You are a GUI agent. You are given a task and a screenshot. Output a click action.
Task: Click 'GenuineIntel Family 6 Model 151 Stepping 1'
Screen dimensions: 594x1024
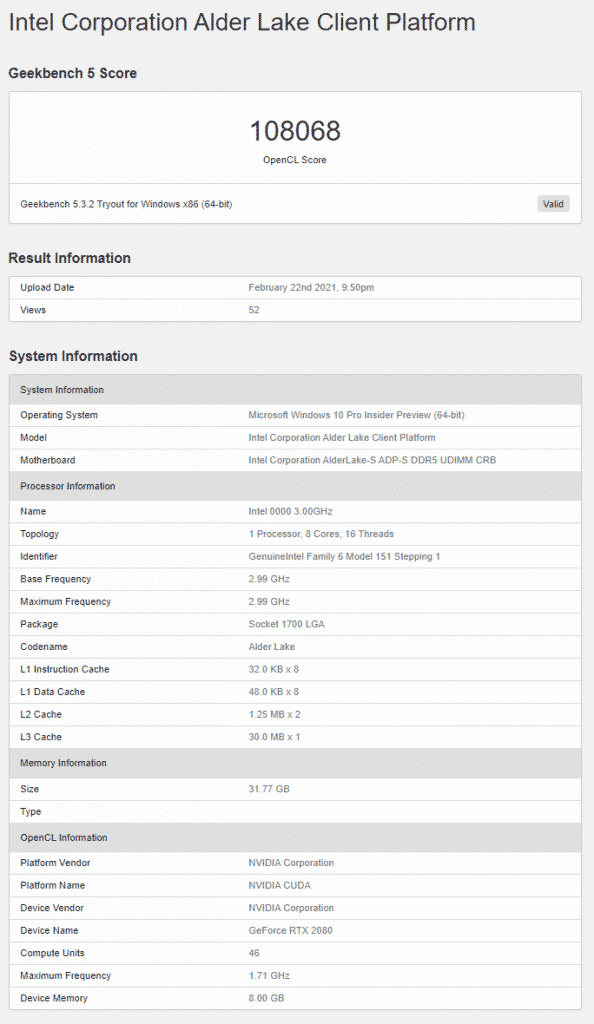click(345, 556)
